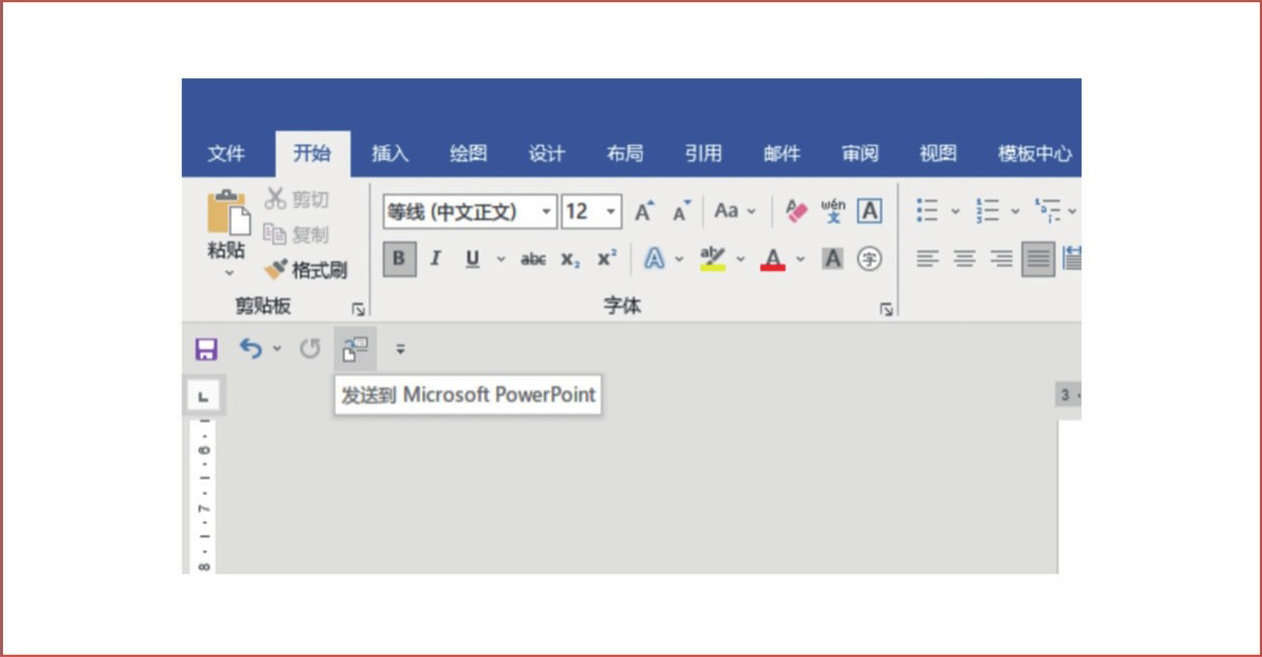Apply the character border icon
The image size is (1262, 657).
(x=870, y=211)
